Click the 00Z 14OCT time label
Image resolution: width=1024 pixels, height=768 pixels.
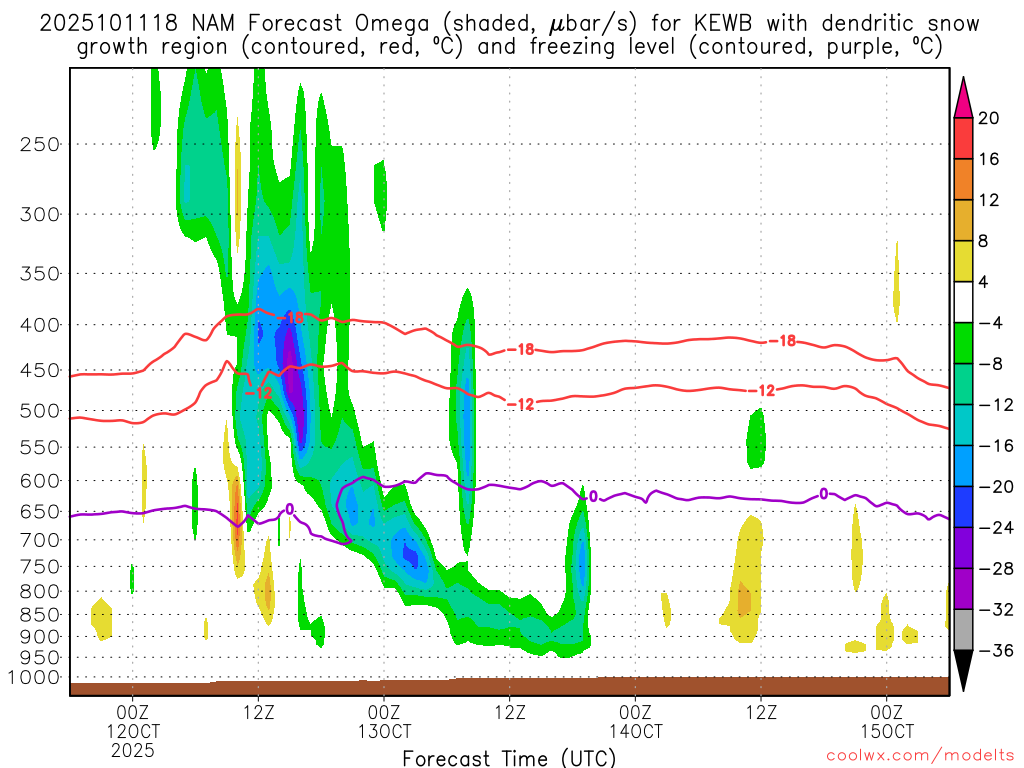[635, 721]
